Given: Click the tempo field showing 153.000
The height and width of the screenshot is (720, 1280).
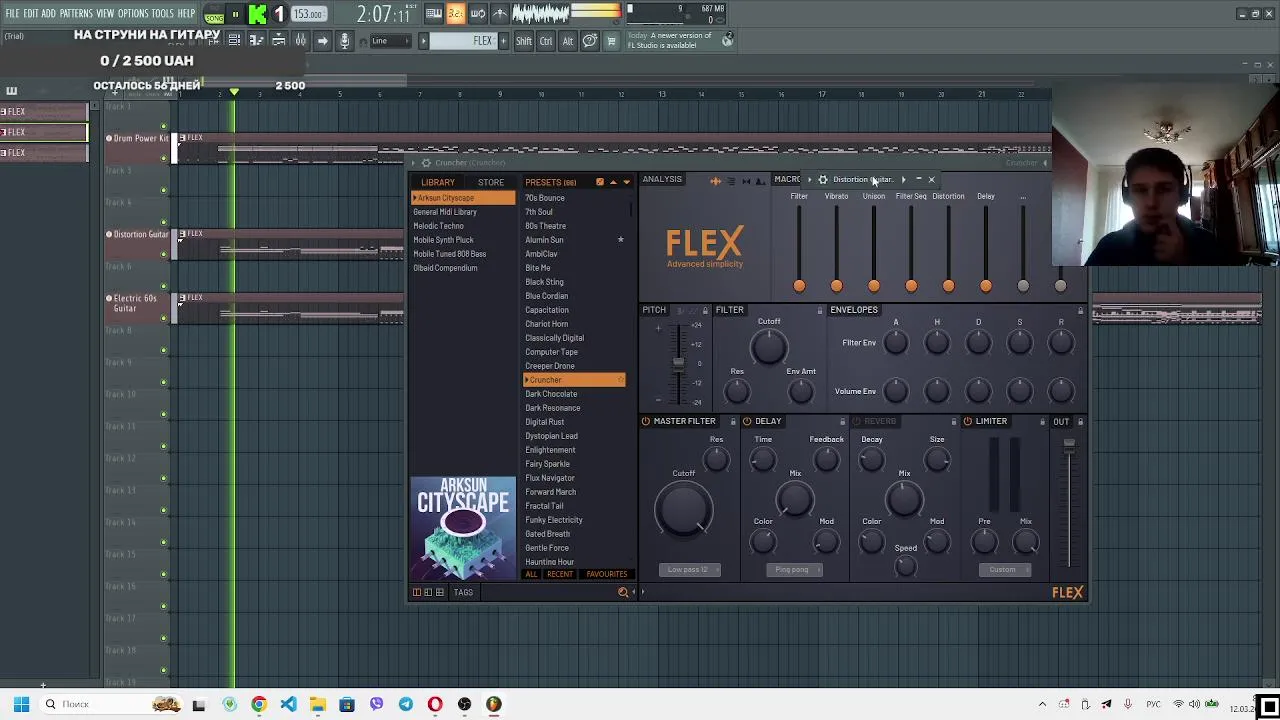Looking at the screenshot, I should 308,14.
